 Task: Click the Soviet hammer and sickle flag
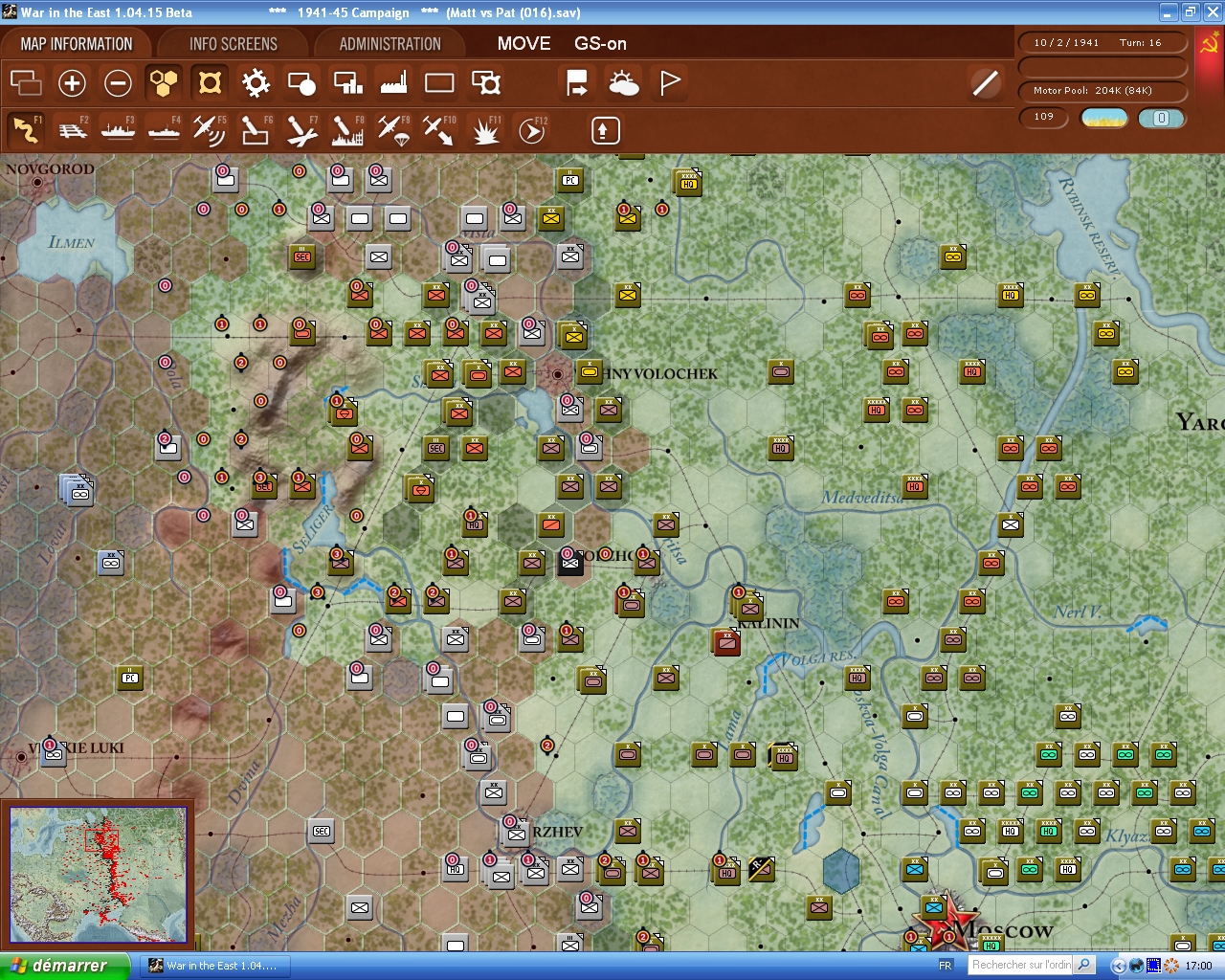1209,44
